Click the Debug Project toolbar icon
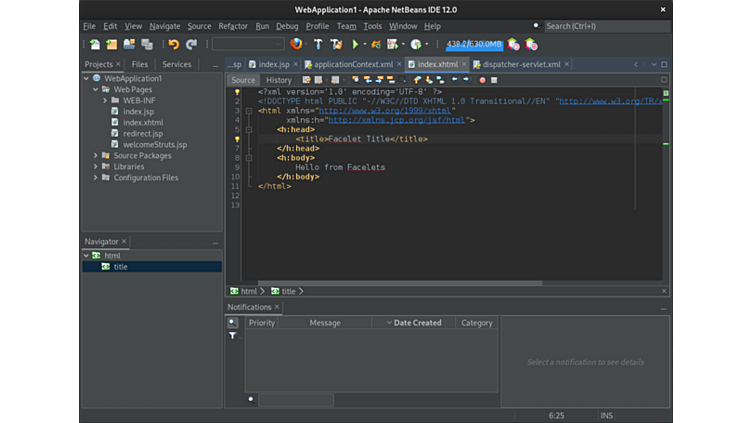The image size is (752, 423). 393,45
